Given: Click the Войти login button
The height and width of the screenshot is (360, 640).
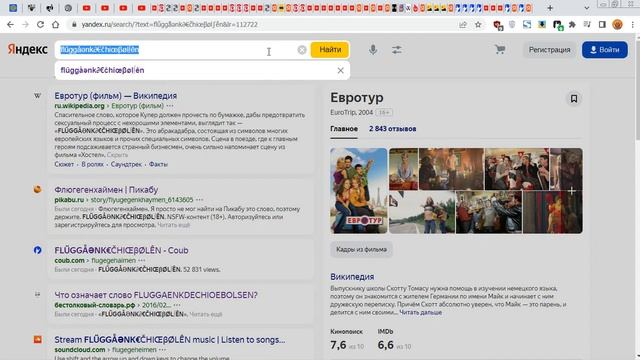Looking at the screenshot, I should click(605, 50).
